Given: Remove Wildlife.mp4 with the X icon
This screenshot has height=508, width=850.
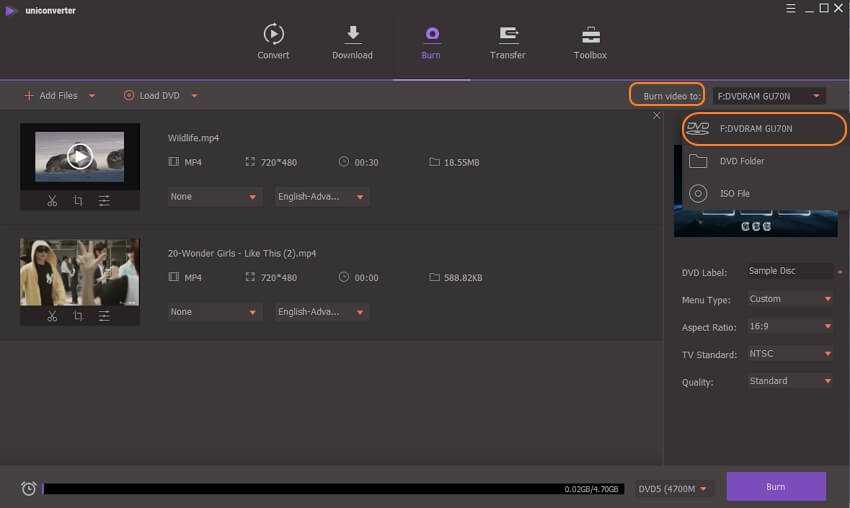Looking at the screenshot, I should pyautogui.click(x=657, y=116).
